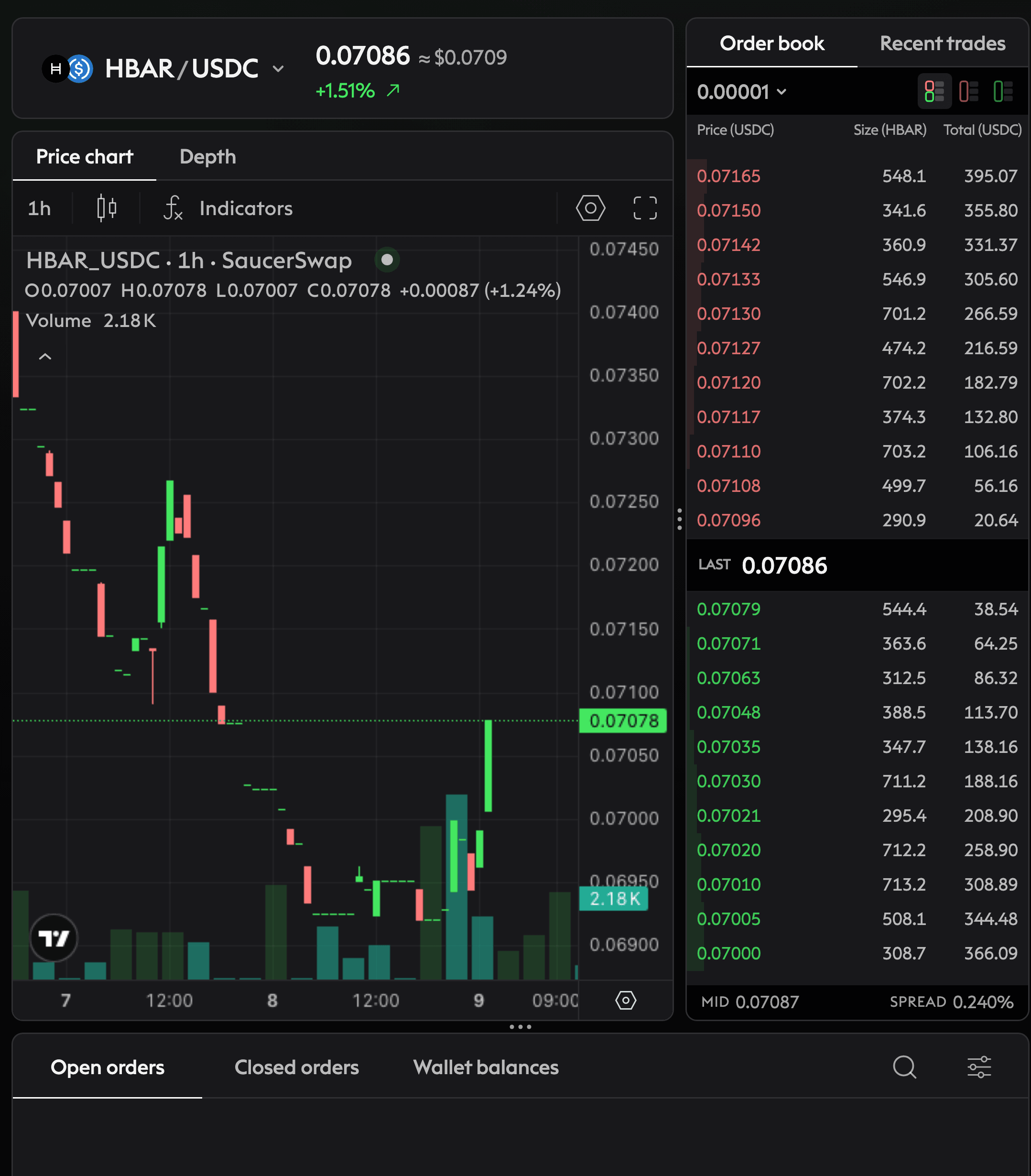Click the 2.18K volume axis label

[614, 898]
